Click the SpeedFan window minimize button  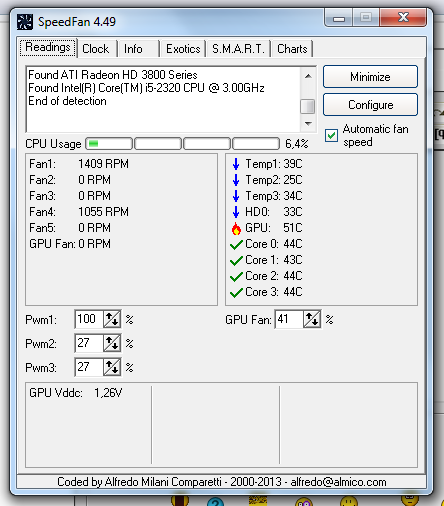point(339,18)
